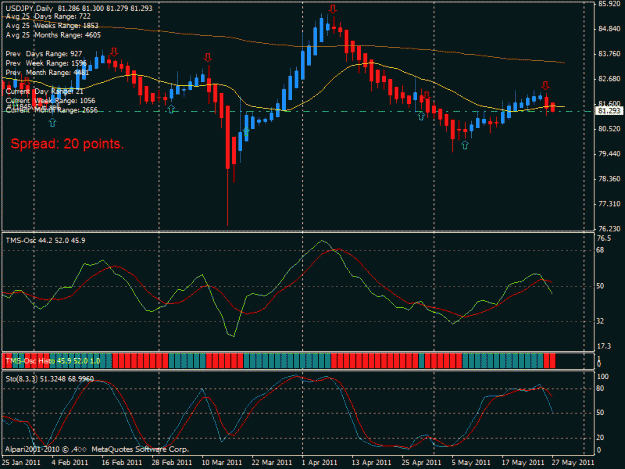Viewport: 625px width, 469px height.
Task: Select the tall red March crash candle
Action: [x=228, y=165]
